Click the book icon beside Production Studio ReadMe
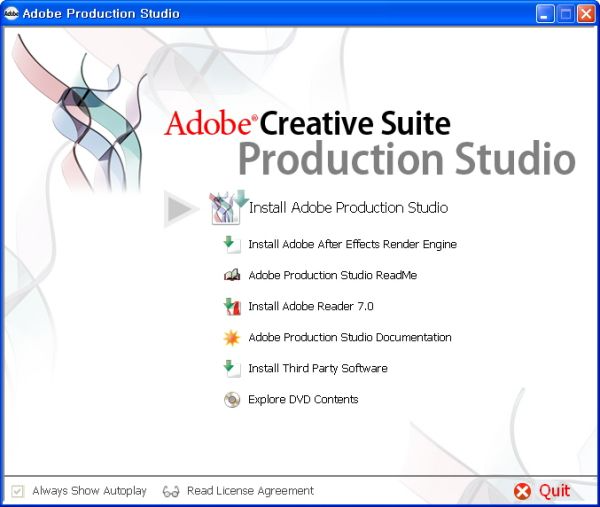The width and height of the screenshot is (600, 507). pos(232,275)
